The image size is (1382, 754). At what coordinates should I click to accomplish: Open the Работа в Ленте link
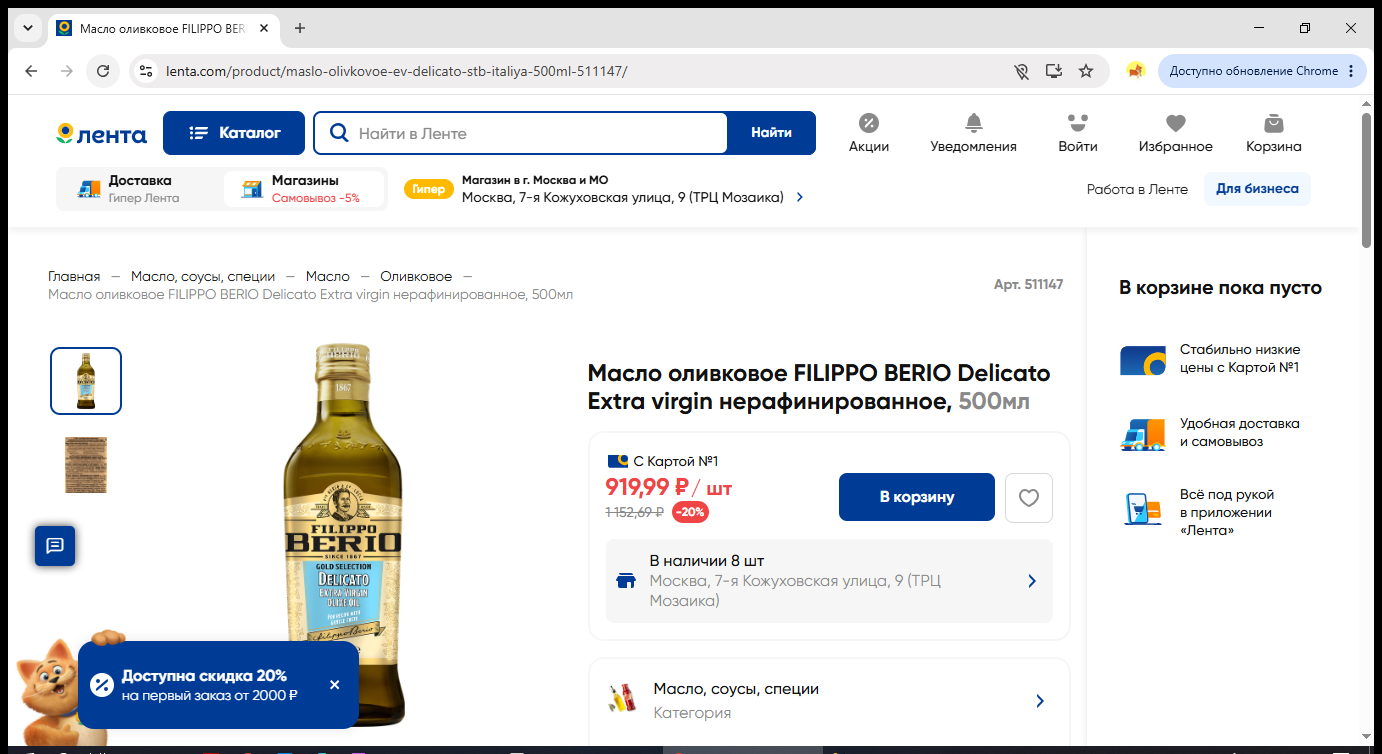coord(1137,189)
